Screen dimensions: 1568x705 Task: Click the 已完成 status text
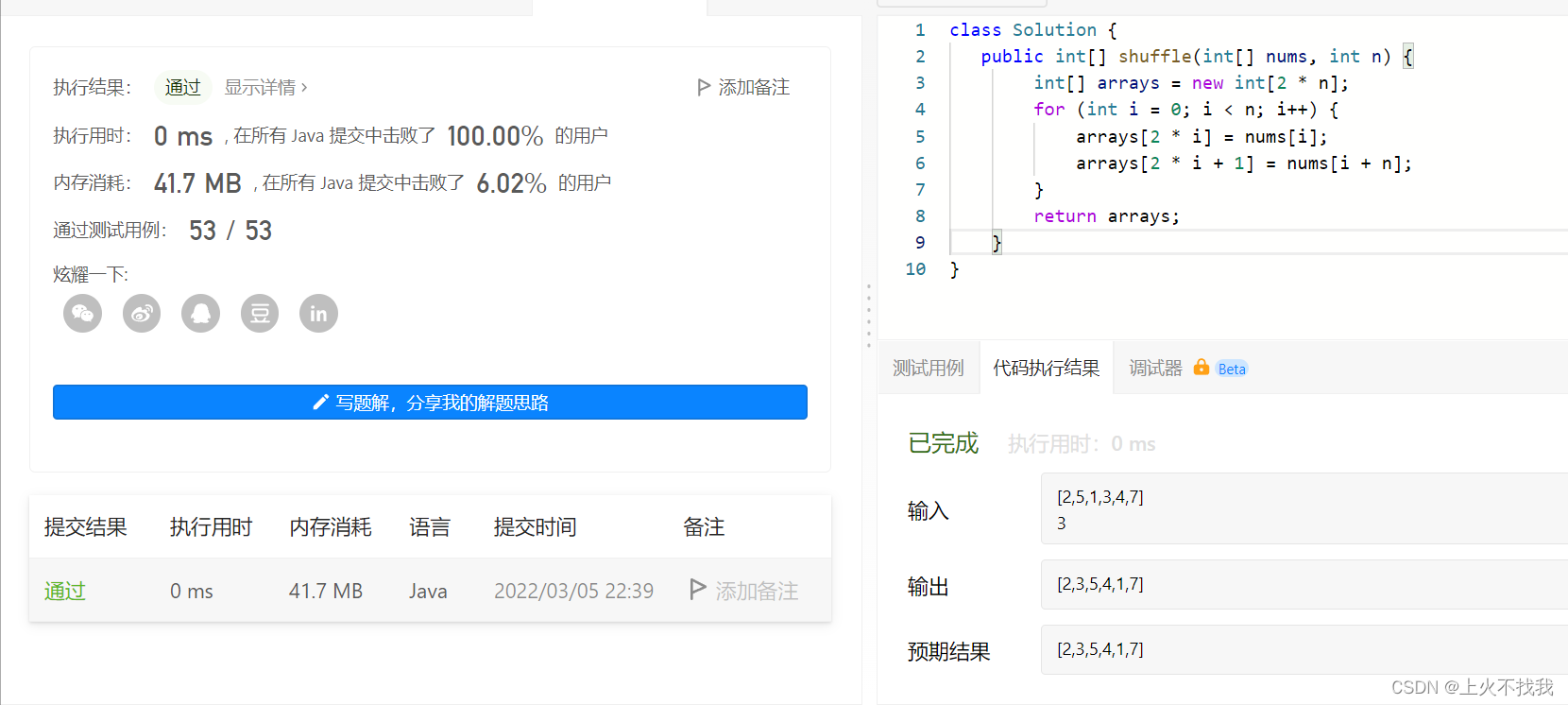pos(944,443)
